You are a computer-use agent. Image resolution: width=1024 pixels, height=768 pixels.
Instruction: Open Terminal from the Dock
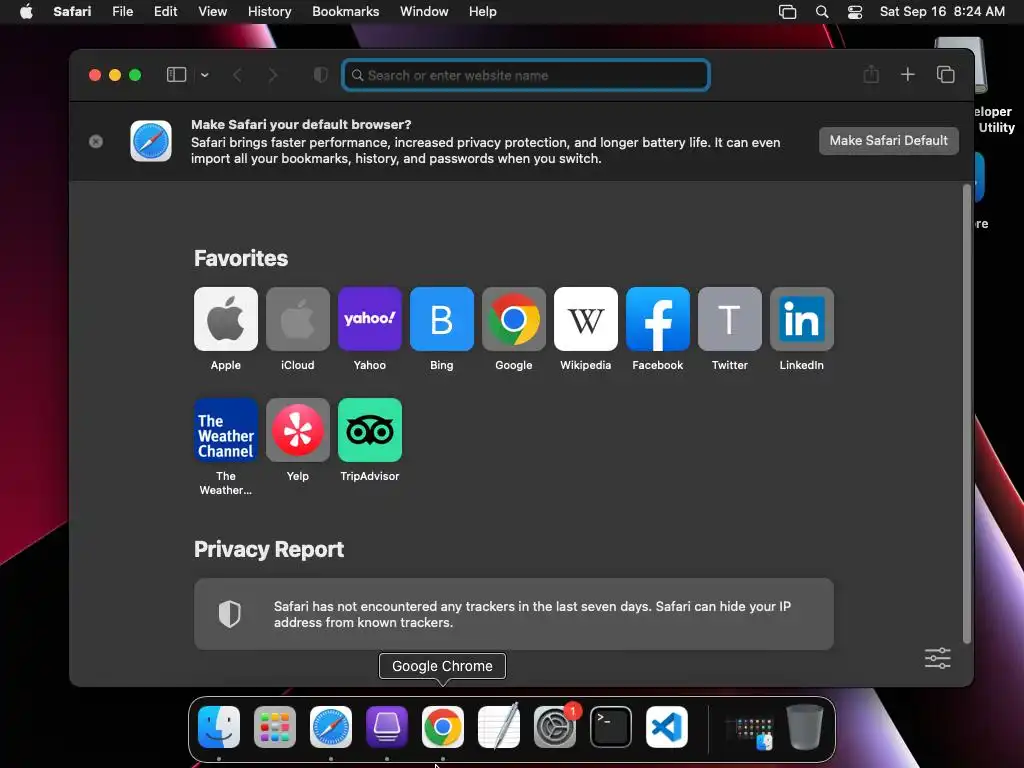point(611,726)
